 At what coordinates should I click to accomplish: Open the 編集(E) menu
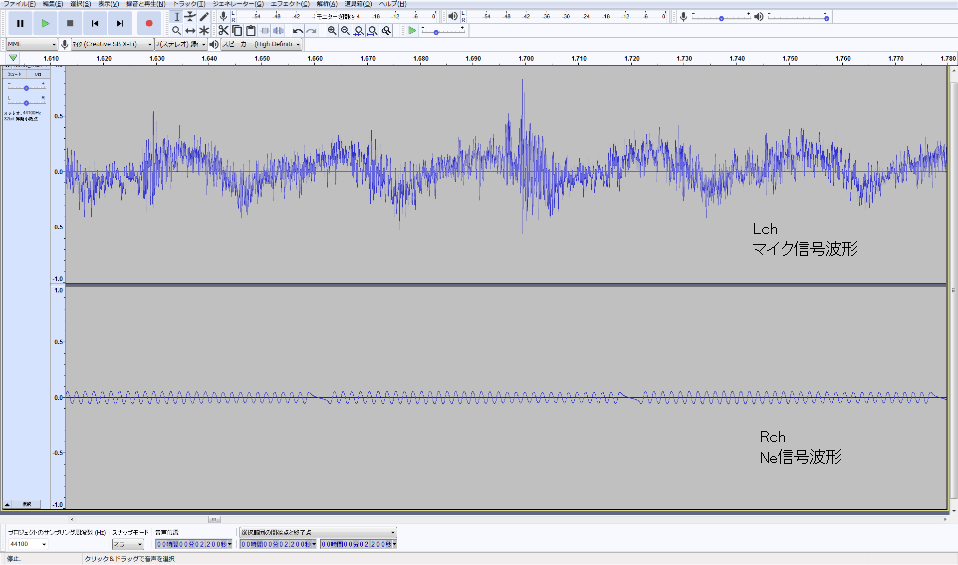[x=53, y=4]
